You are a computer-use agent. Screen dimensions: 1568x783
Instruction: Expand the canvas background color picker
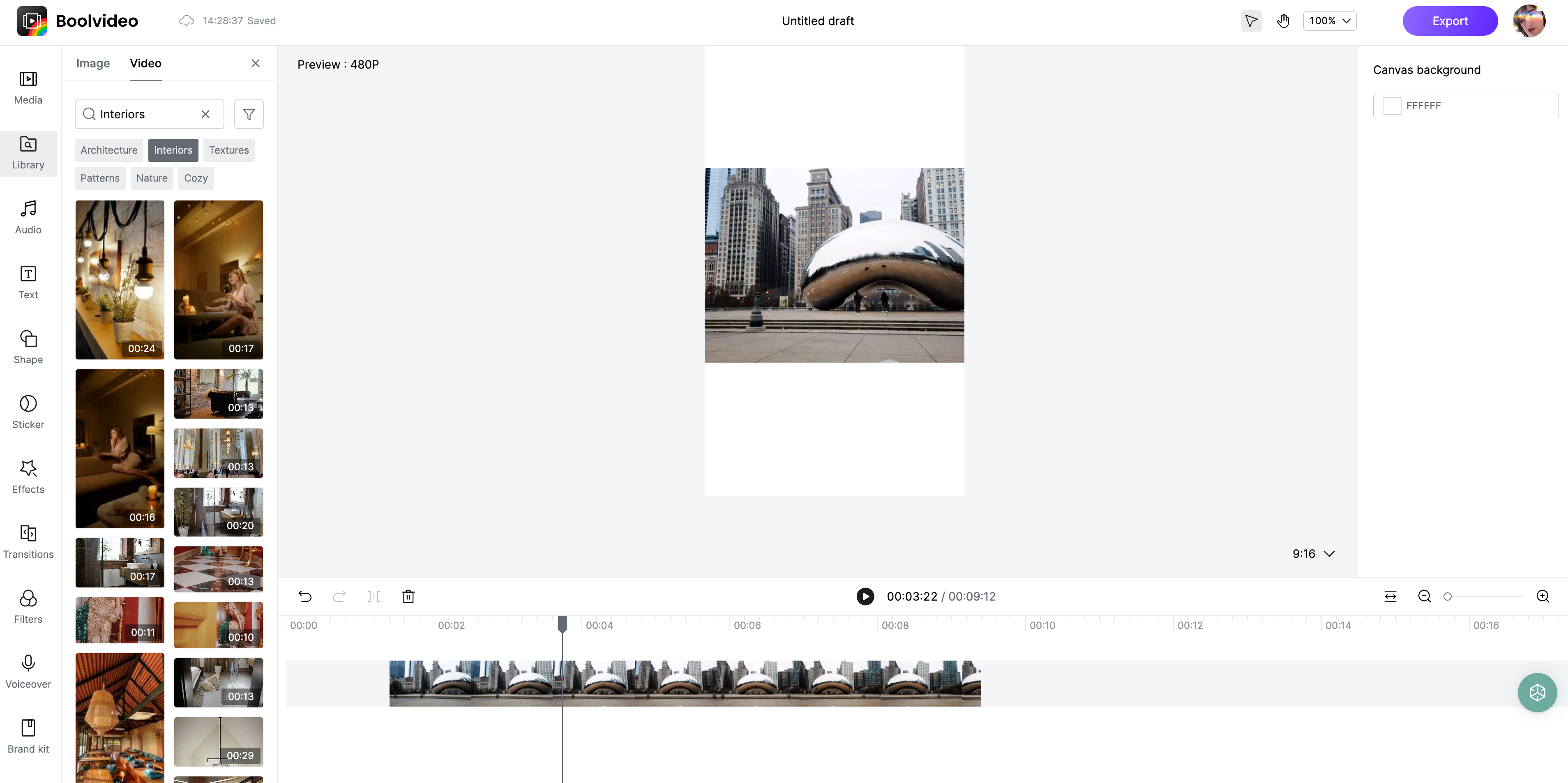point(1393,105)
